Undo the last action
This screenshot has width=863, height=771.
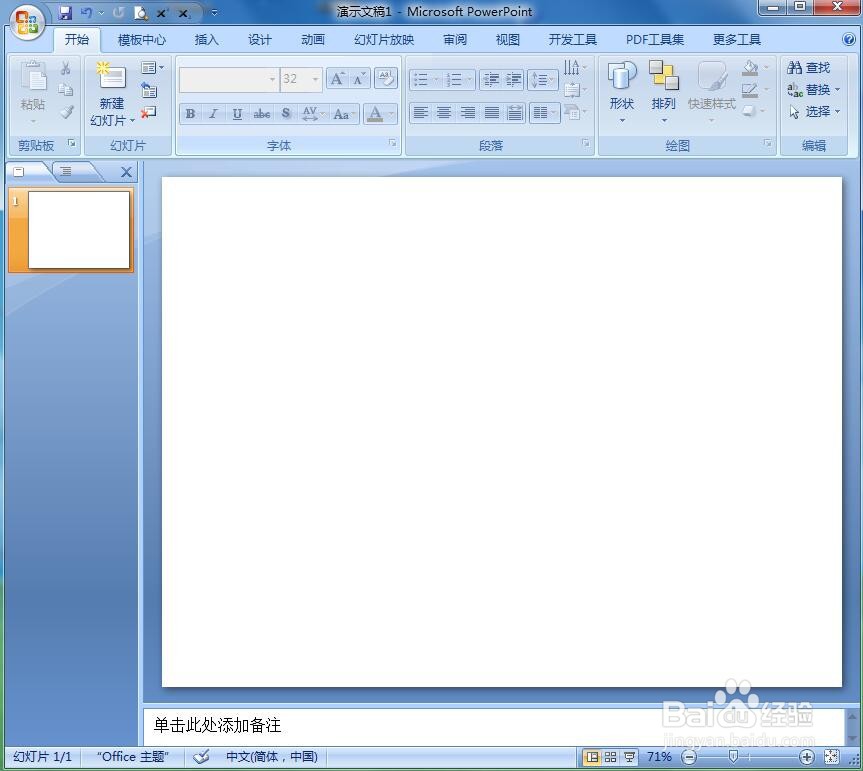[86, 13]
